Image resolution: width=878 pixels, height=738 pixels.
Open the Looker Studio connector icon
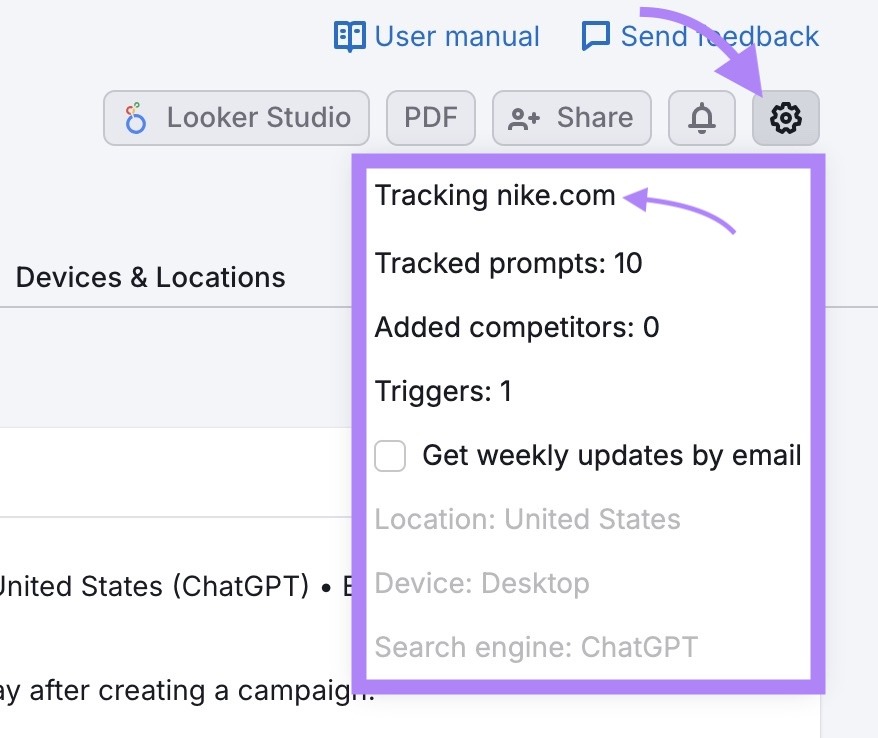point(135,117)
